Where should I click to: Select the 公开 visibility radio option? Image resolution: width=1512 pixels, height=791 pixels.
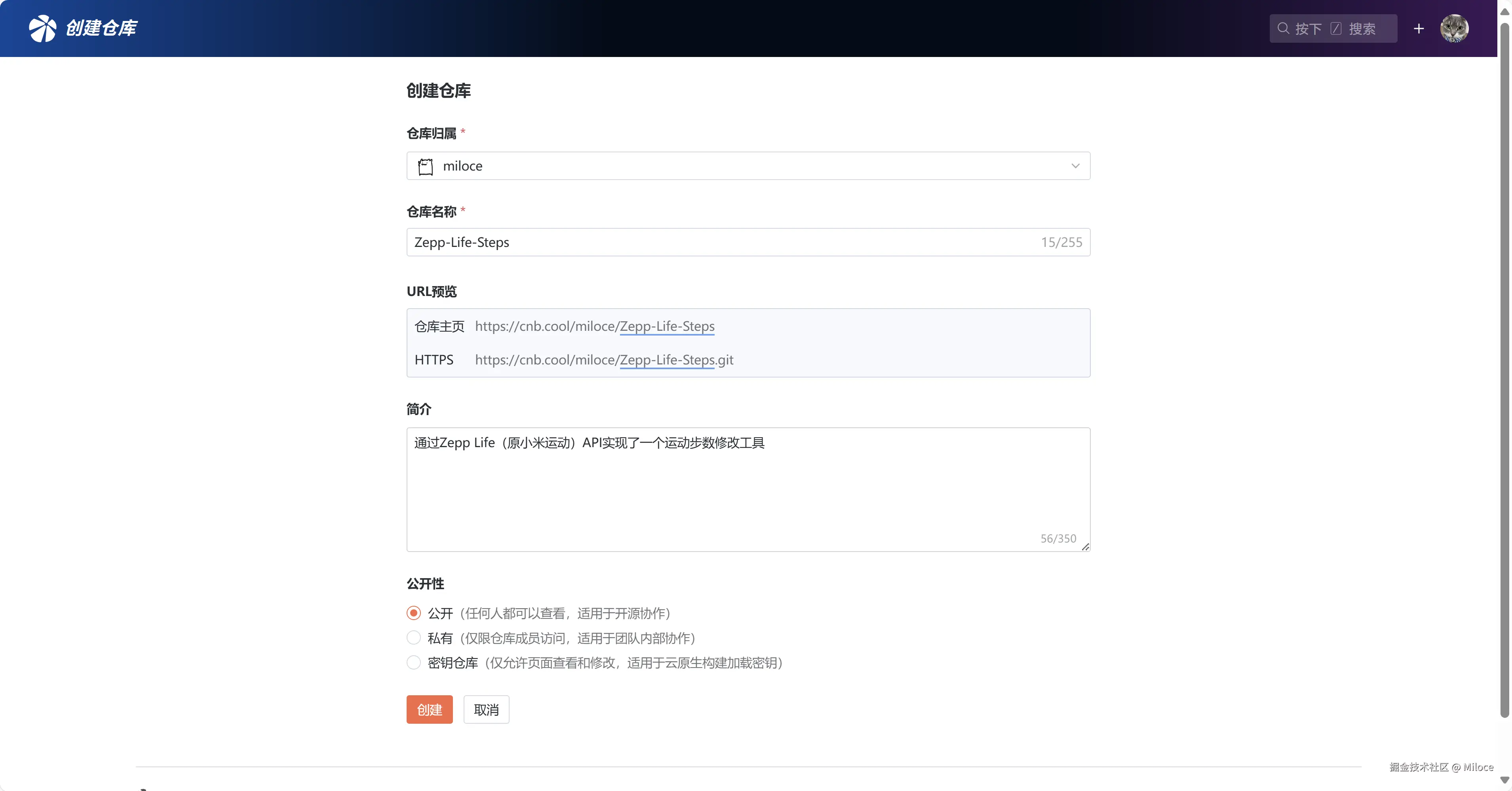pyautogui.click(x=414, y=613)
